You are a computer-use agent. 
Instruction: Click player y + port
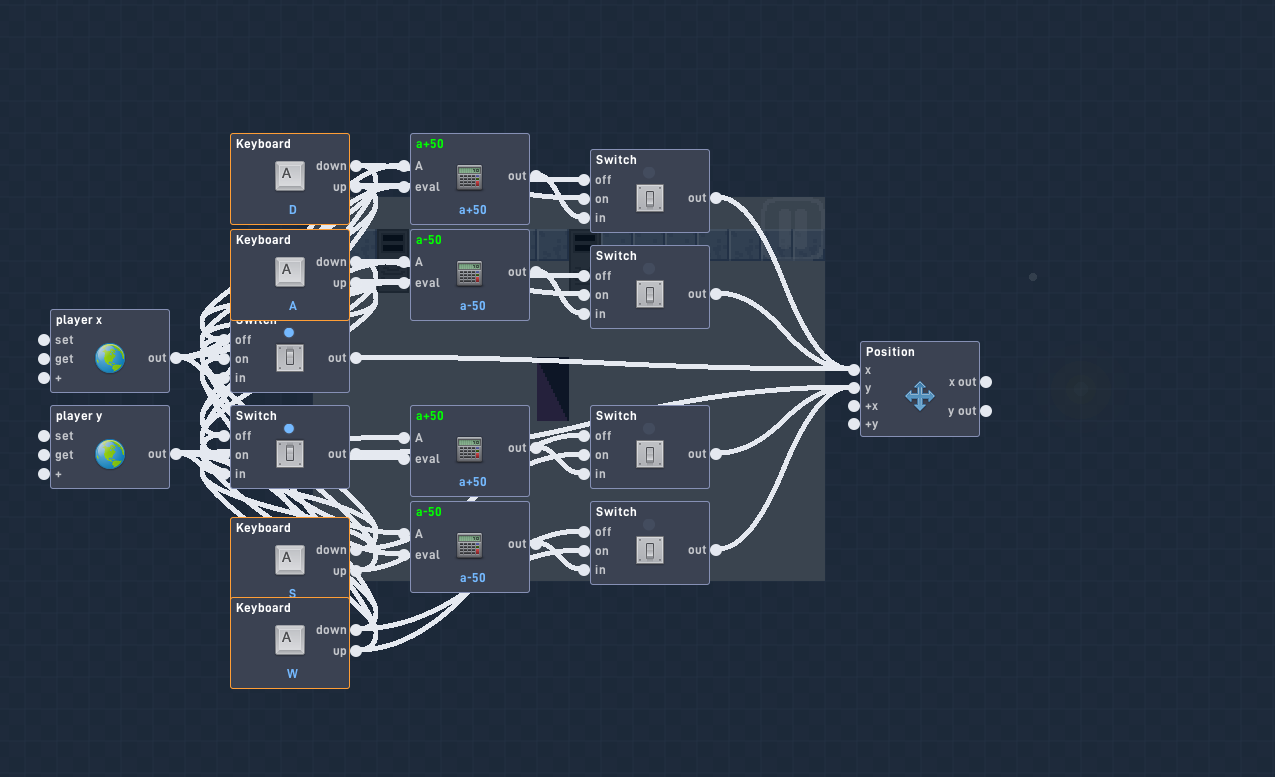point(44,474)
